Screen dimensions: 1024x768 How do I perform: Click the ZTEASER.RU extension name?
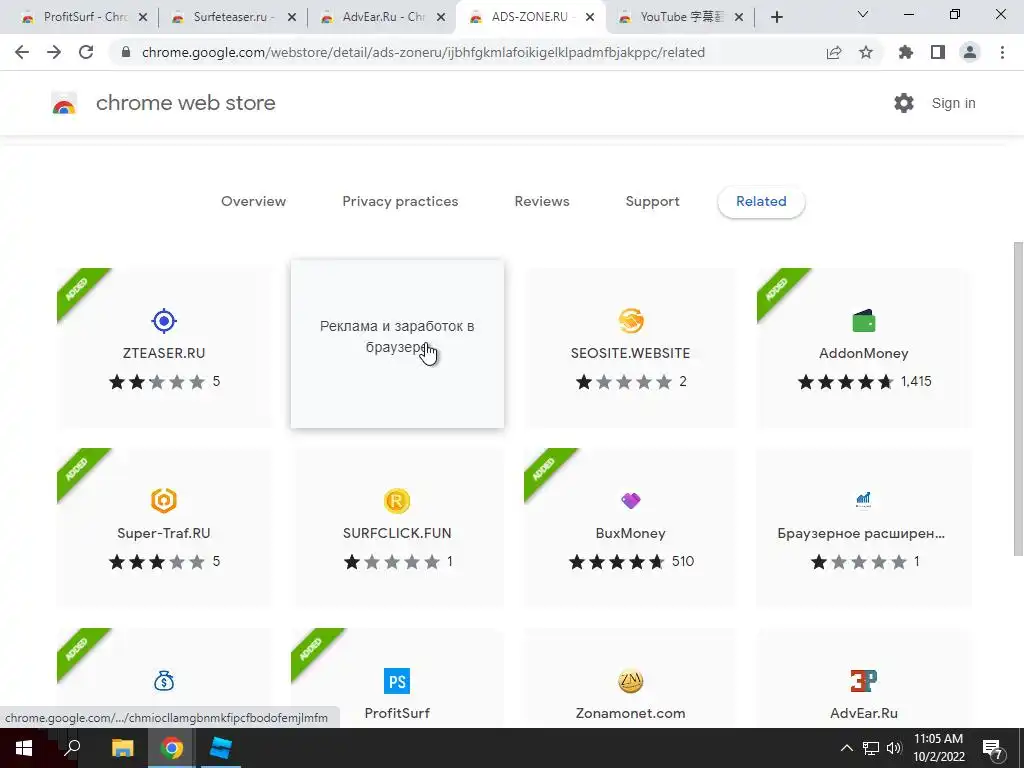[164, 353]
